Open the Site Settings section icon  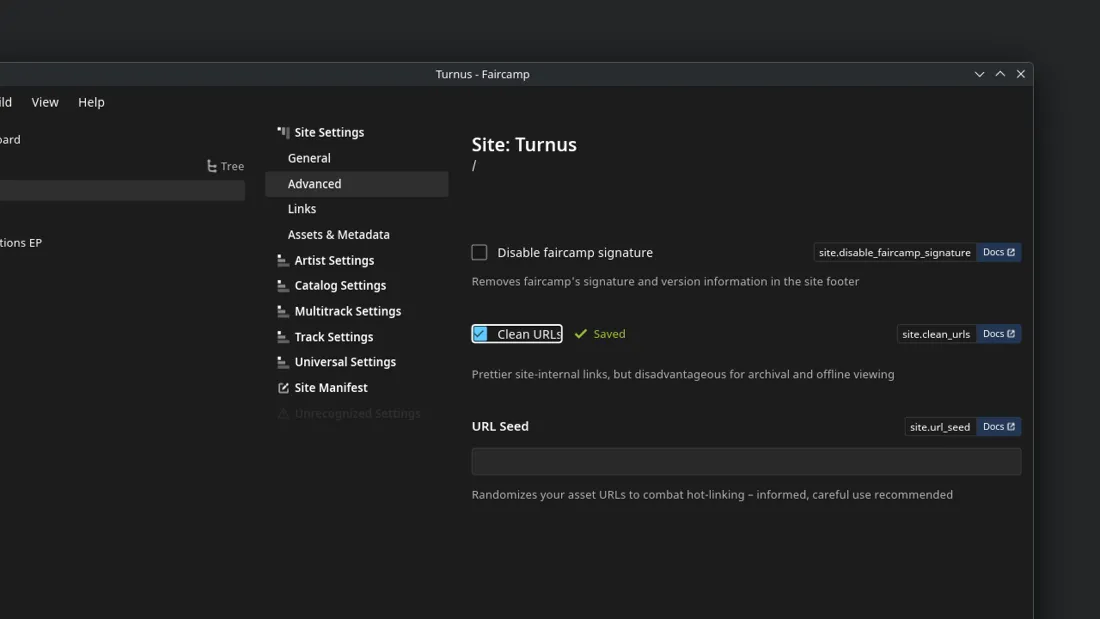click(x=283, y=132)
